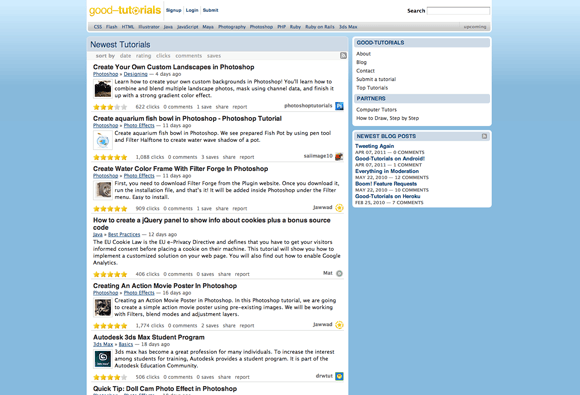Click share on Custom Landscapes tutorial
The image size is (580, 395).
(x=222, y=107)
